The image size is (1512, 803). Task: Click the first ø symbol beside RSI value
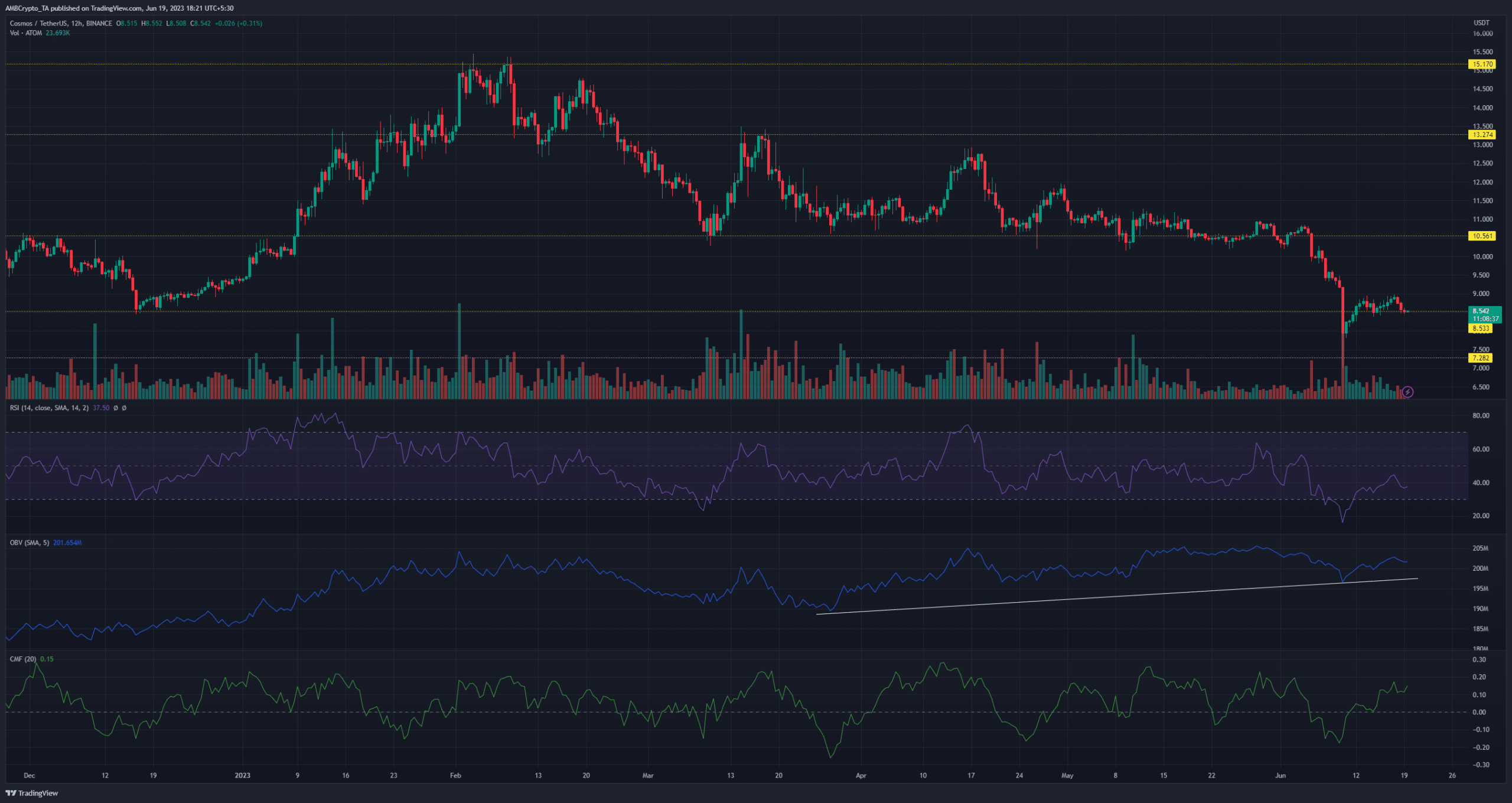click(116, 408)
